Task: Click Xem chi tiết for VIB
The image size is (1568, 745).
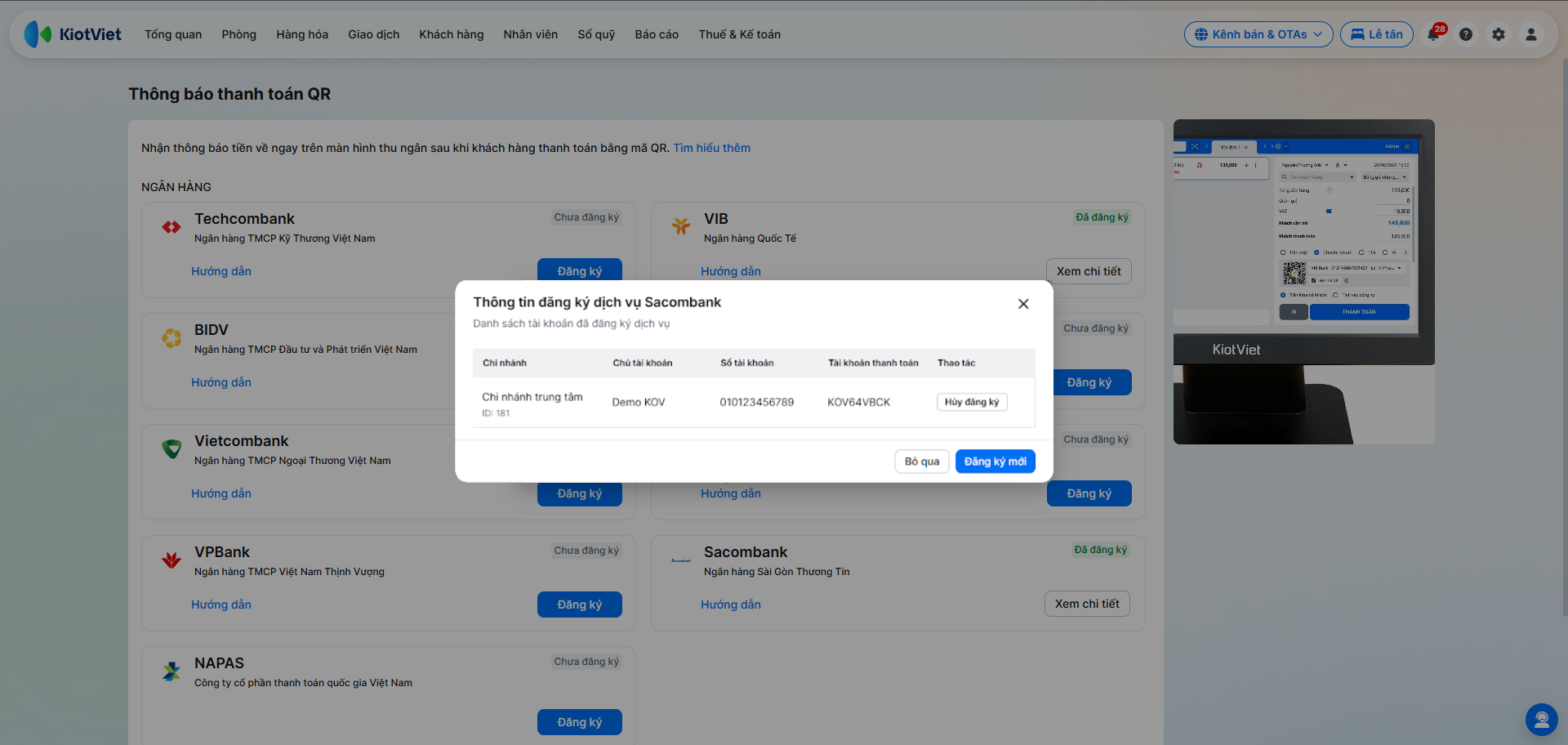Action: coord(1089,271)
